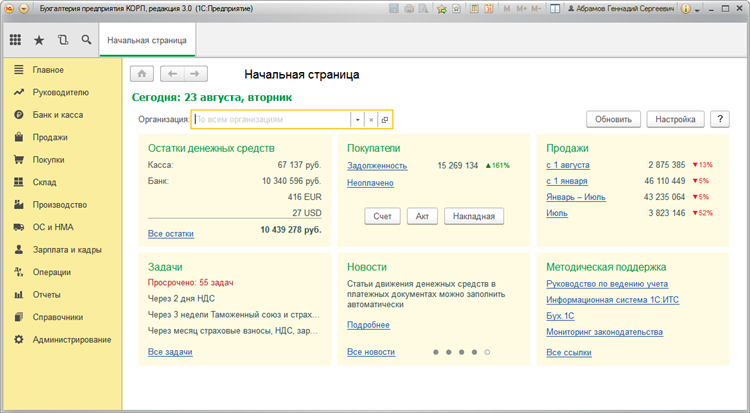Open the info icon in title bar
750x413 pixels.
685,9
